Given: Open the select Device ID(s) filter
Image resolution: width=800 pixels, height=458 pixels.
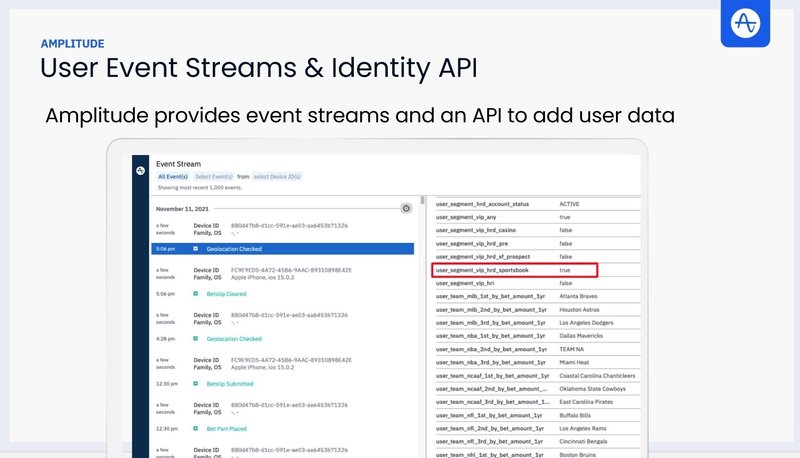Looking at the screenshot, I should [x=277, y=176].
